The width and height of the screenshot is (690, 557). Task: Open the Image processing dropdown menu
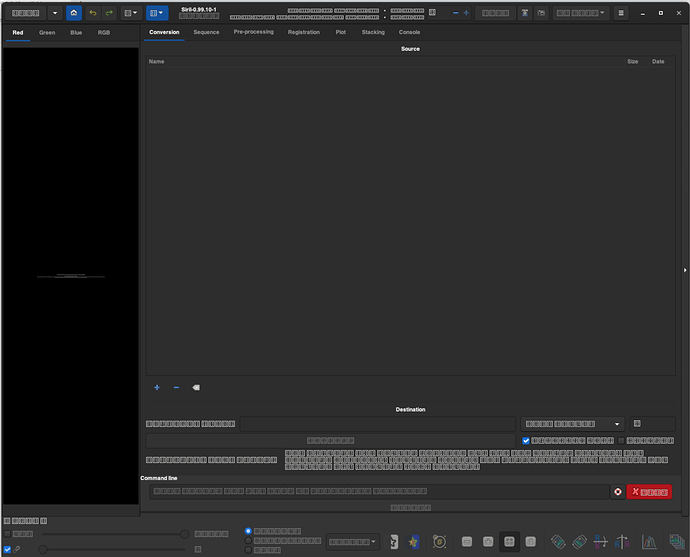click(x=131, y=13)
